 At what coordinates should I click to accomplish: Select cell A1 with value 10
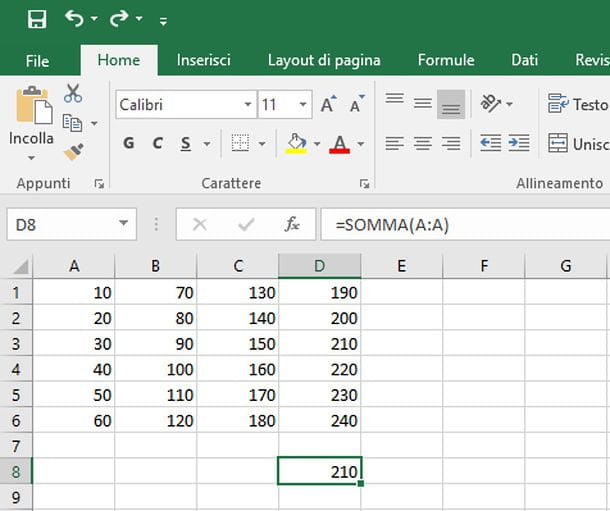pyautogui.click(x=74, y=292)
